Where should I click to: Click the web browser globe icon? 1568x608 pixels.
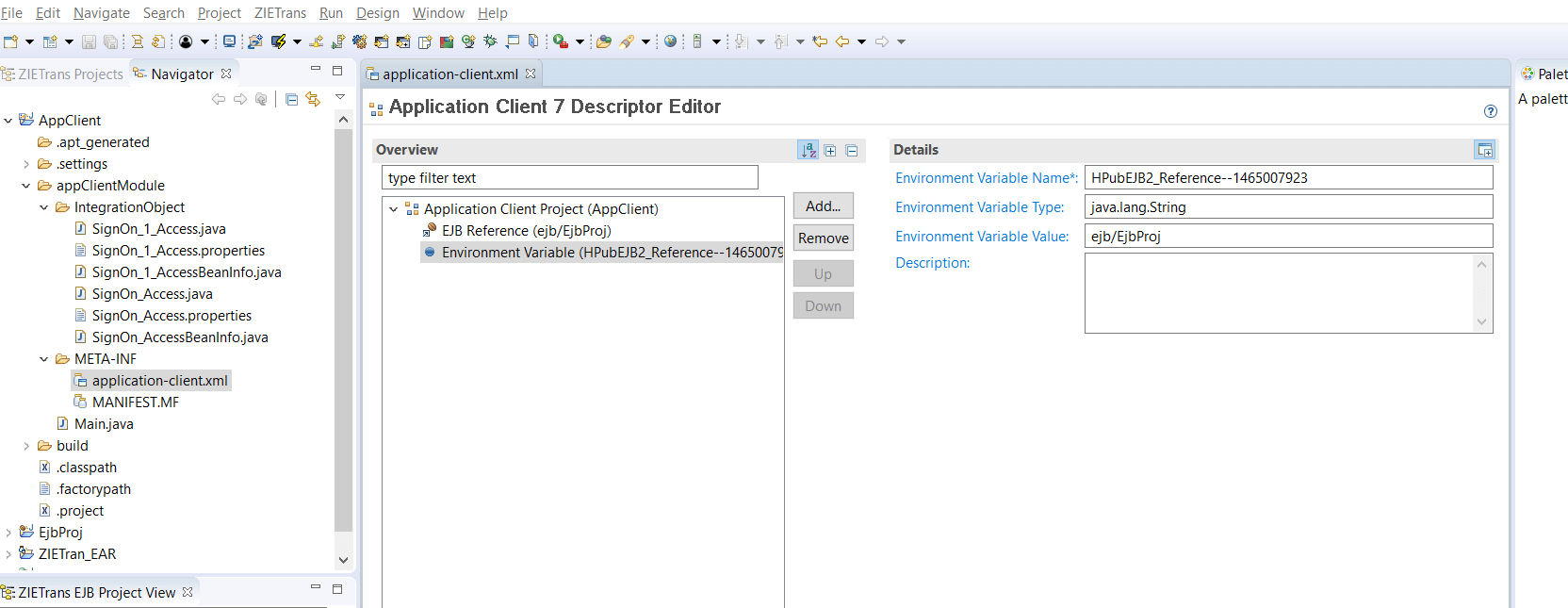tap(670, 41)
